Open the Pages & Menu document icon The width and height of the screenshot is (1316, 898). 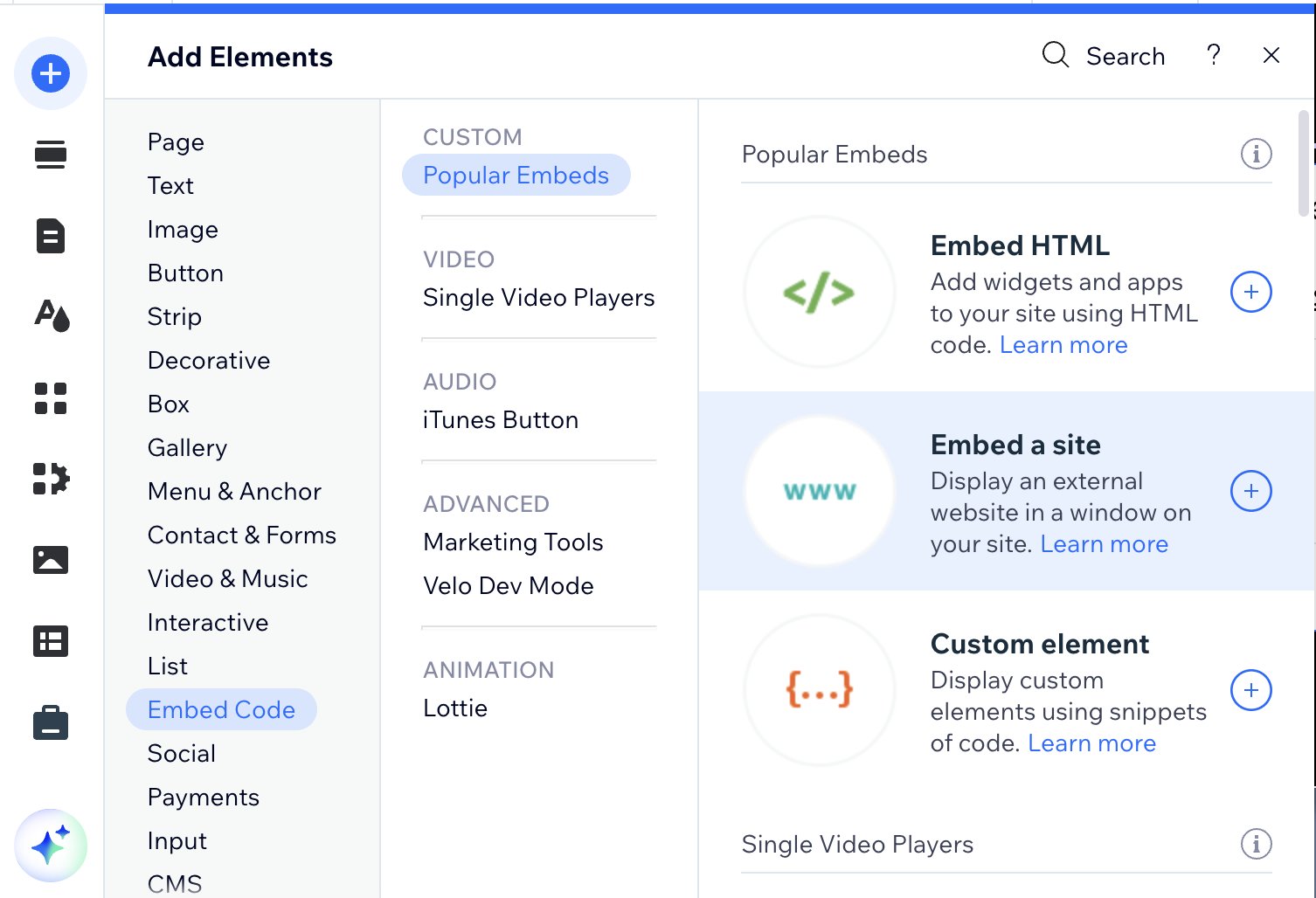(51, 236)
